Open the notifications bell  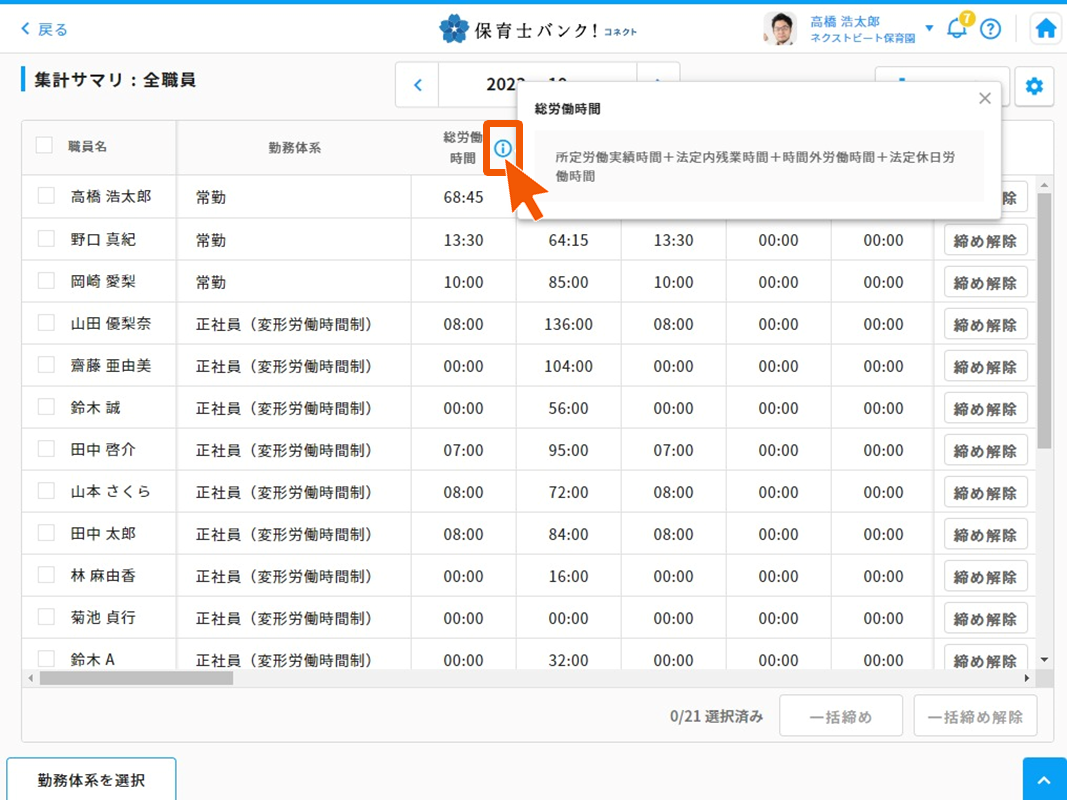point(957,29)
